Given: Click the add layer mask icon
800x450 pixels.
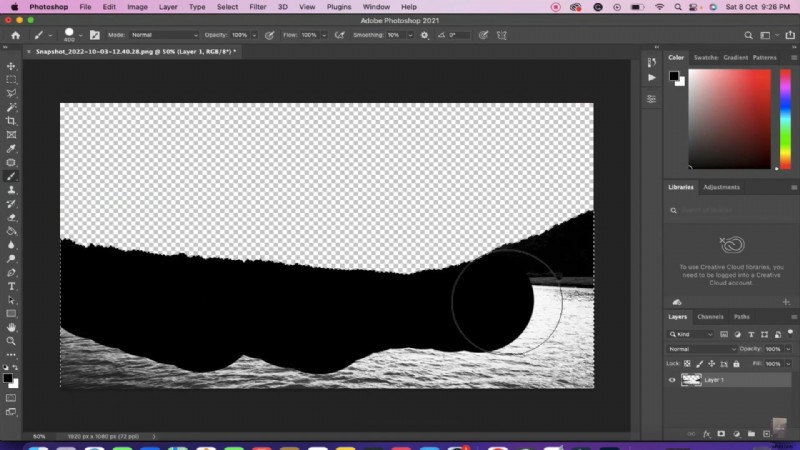Looking at the screenshot, I should [x=720, y=434].
